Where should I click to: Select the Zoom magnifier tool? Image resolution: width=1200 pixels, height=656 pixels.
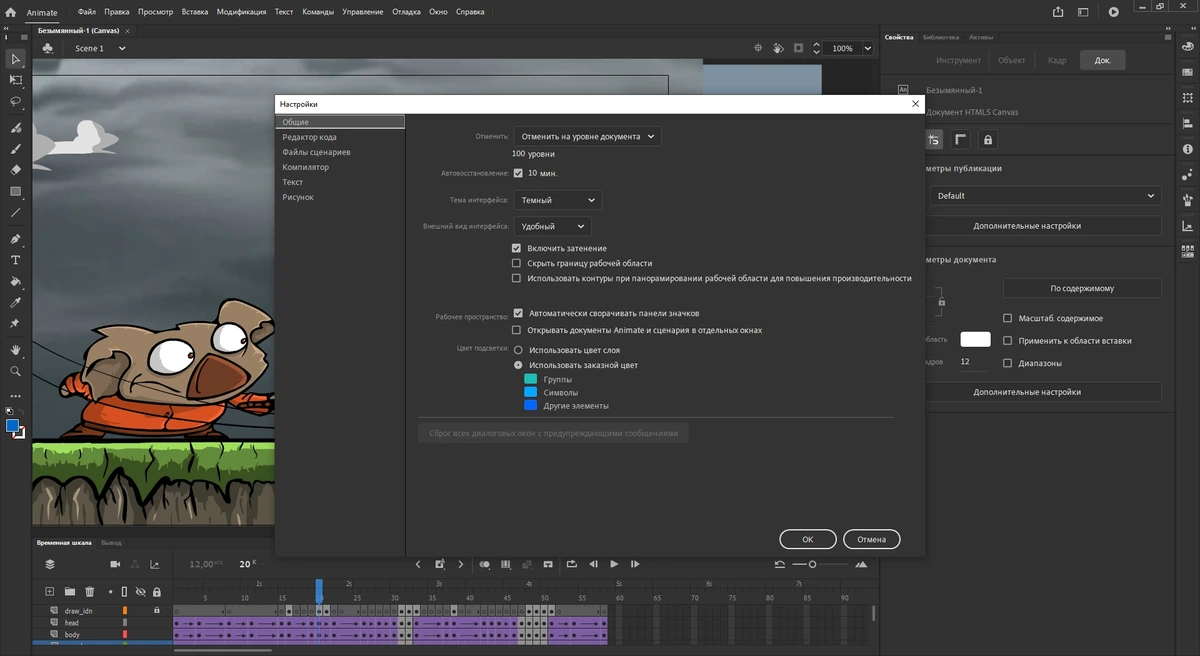pos(15,371)
